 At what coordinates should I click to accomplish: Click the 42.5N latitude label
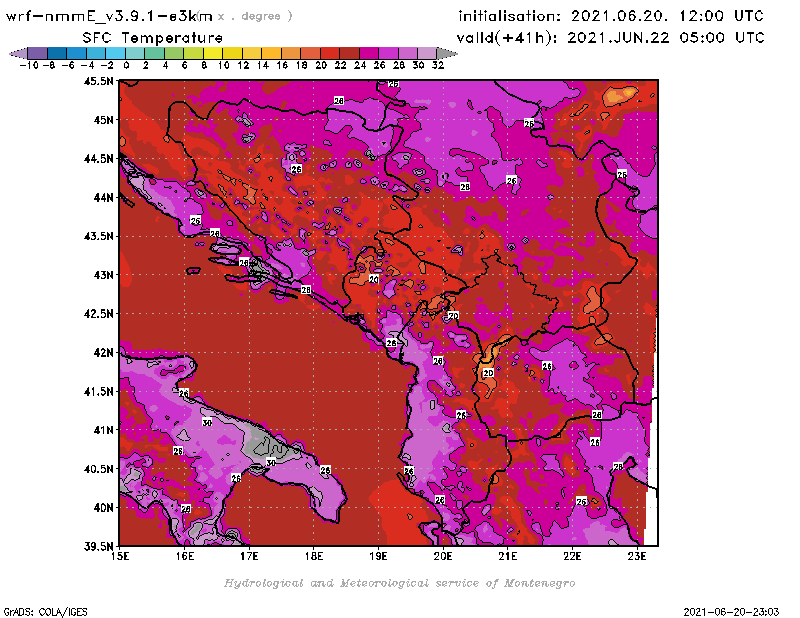[98, 314]
